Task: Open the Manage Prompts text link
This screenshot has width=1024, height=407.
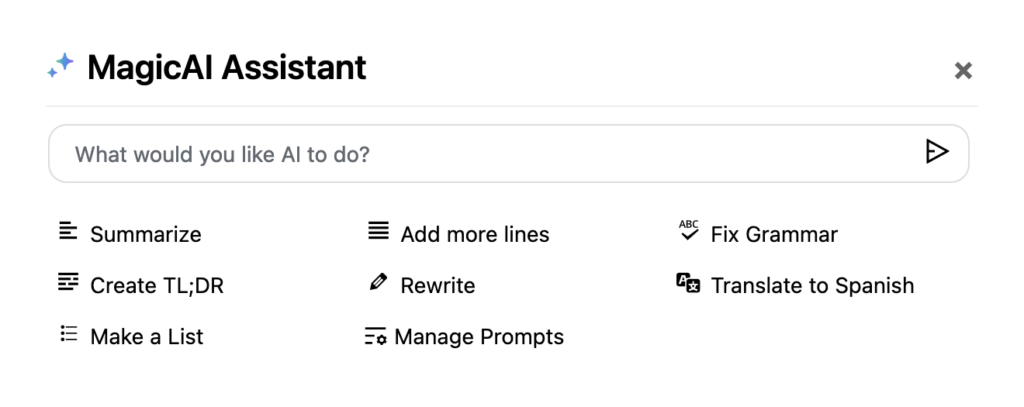Action: pos(479,337)
